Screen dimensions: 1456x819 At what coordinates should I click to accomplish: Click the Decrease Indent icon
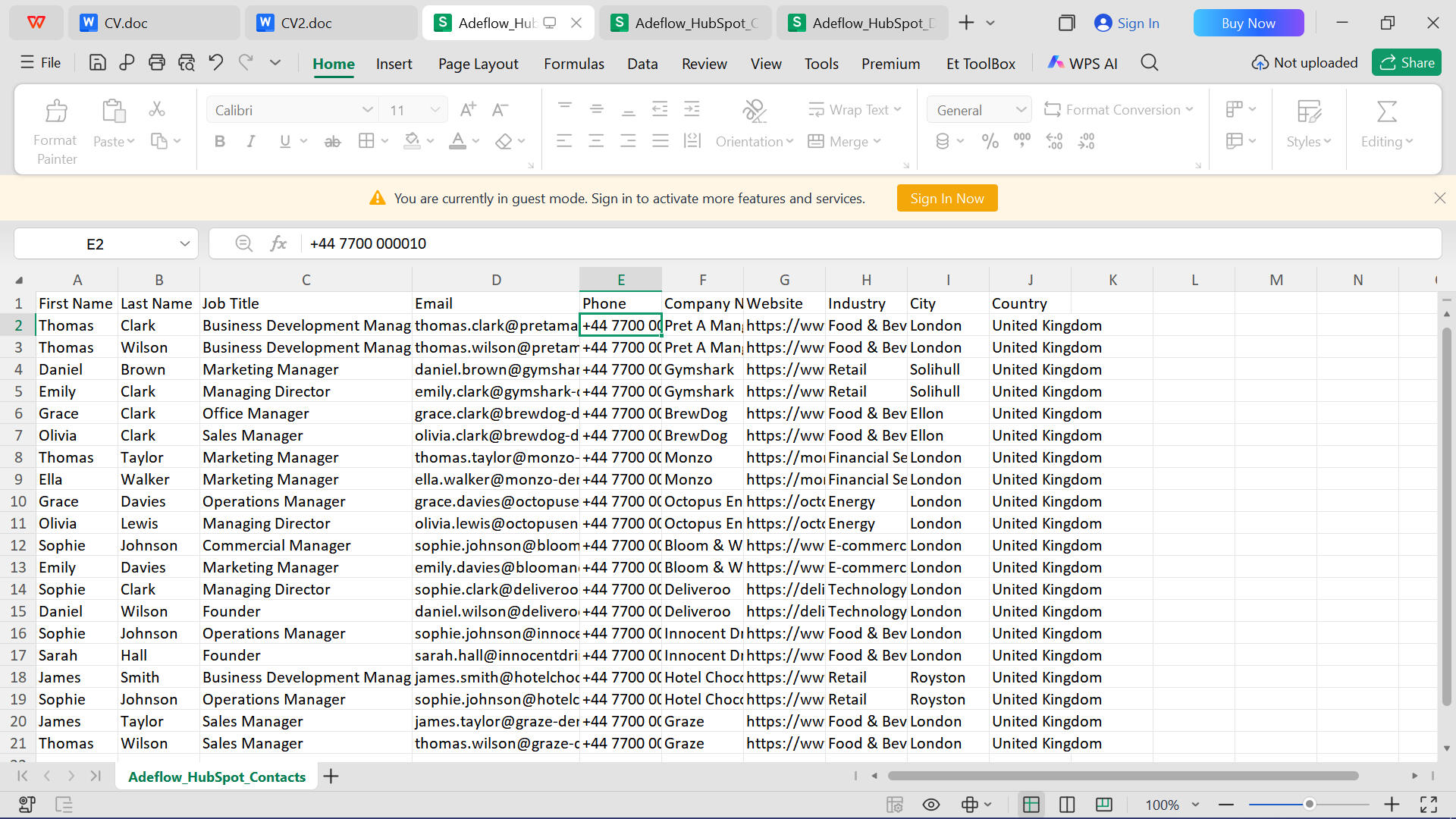click(660, 109)
